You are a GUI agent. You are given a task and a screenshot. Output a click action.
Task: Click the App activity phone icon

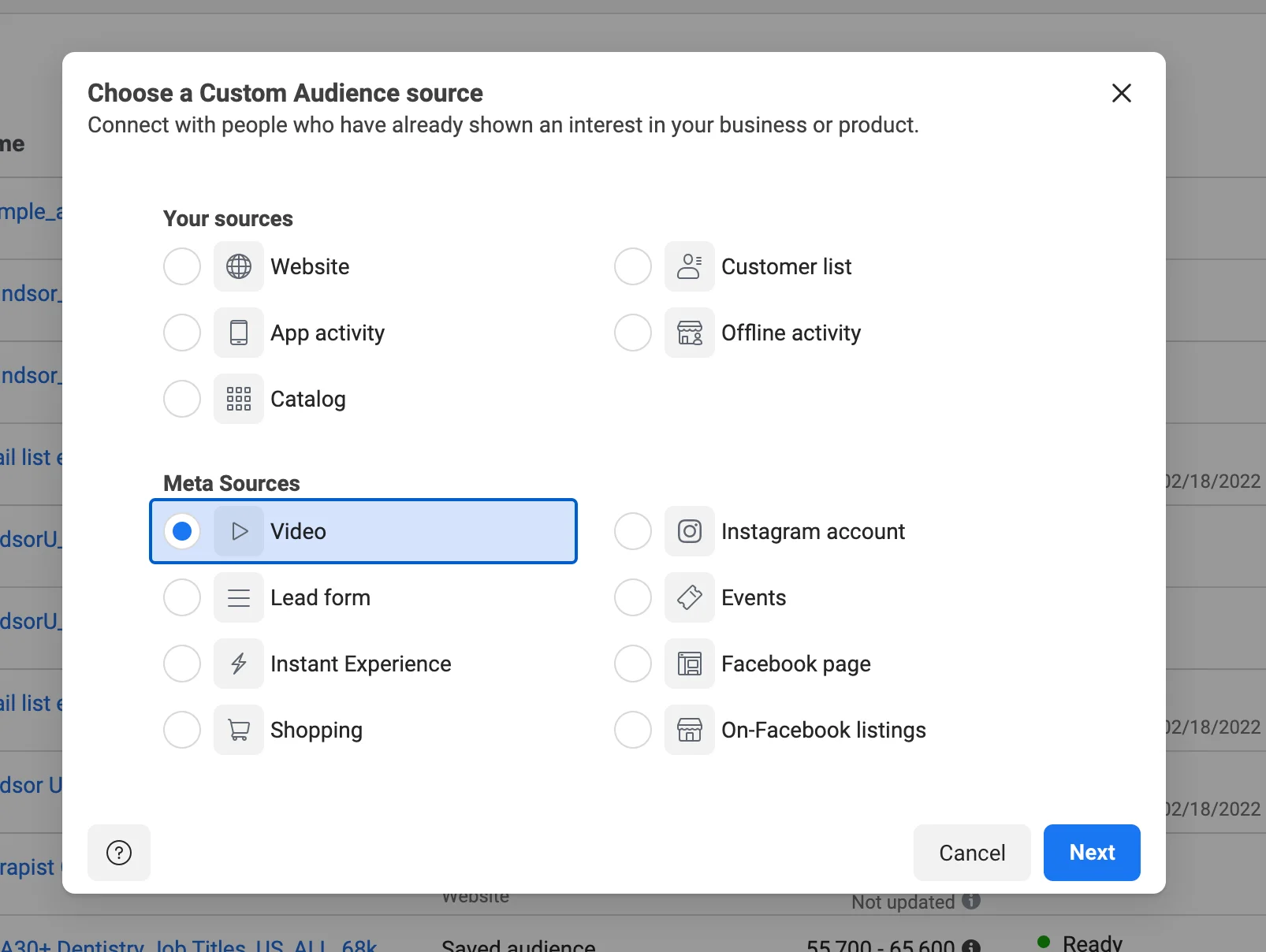[x=239, y=333]
